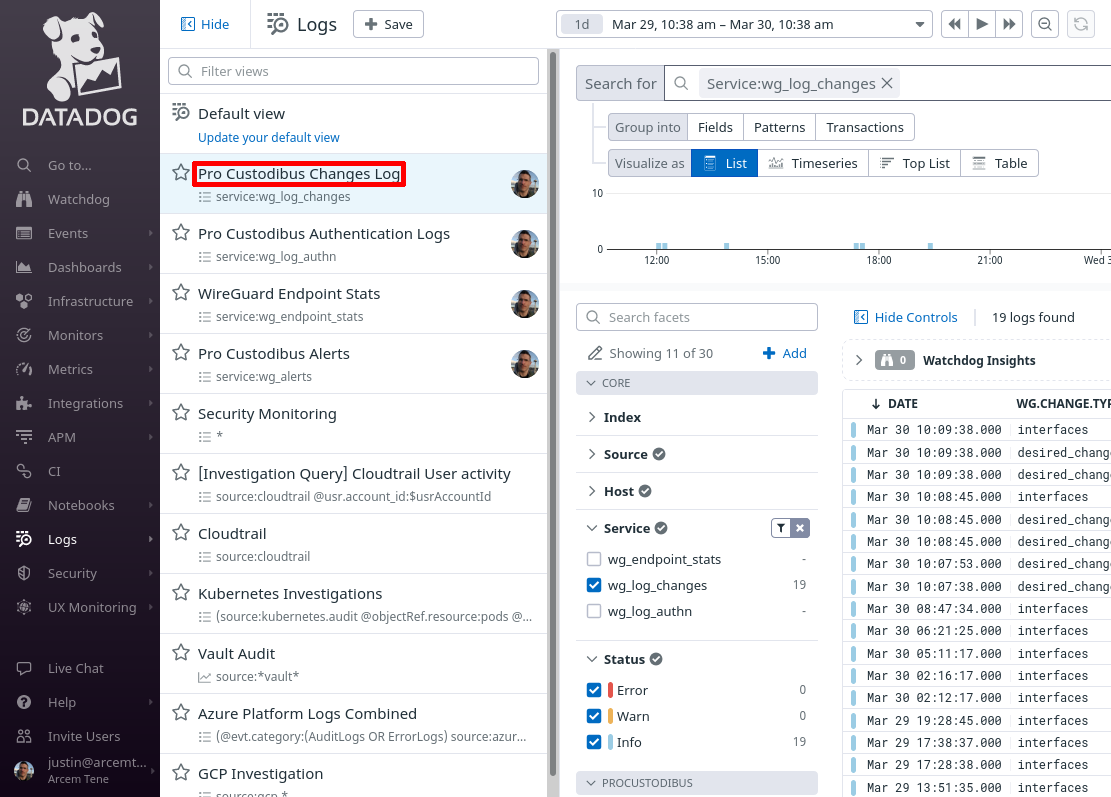The image size is (1111, 797).
Task: Zoom out the time range
Action: 1044,24
